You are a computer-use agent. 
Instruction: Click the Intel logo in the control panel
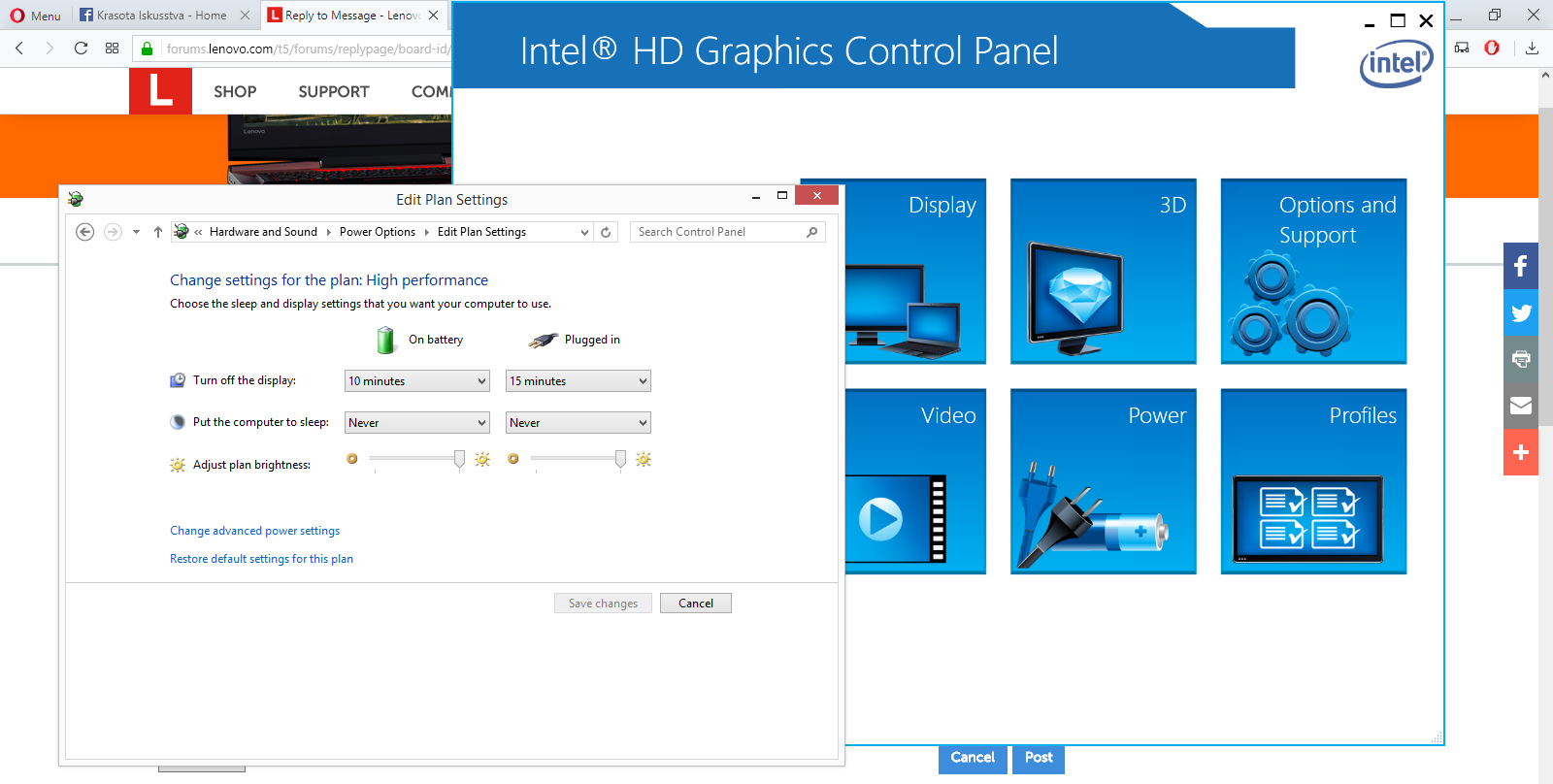click(x=1397, y=64)
